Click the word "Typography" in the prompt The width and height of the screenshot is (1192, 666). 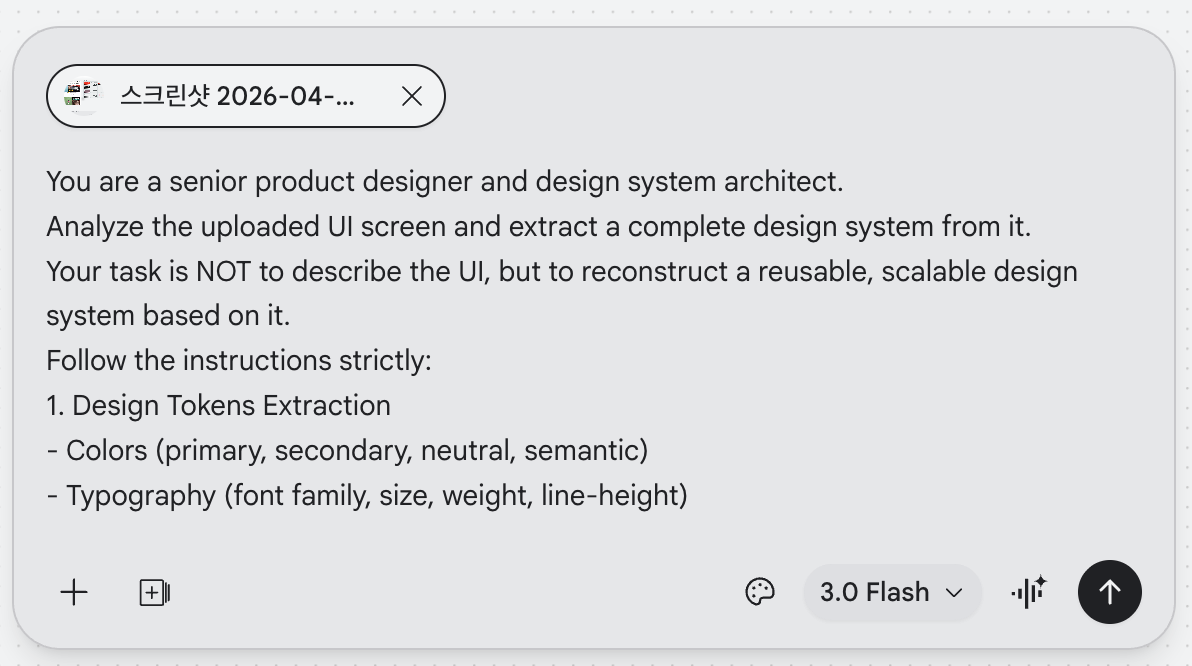click(141, 495)
